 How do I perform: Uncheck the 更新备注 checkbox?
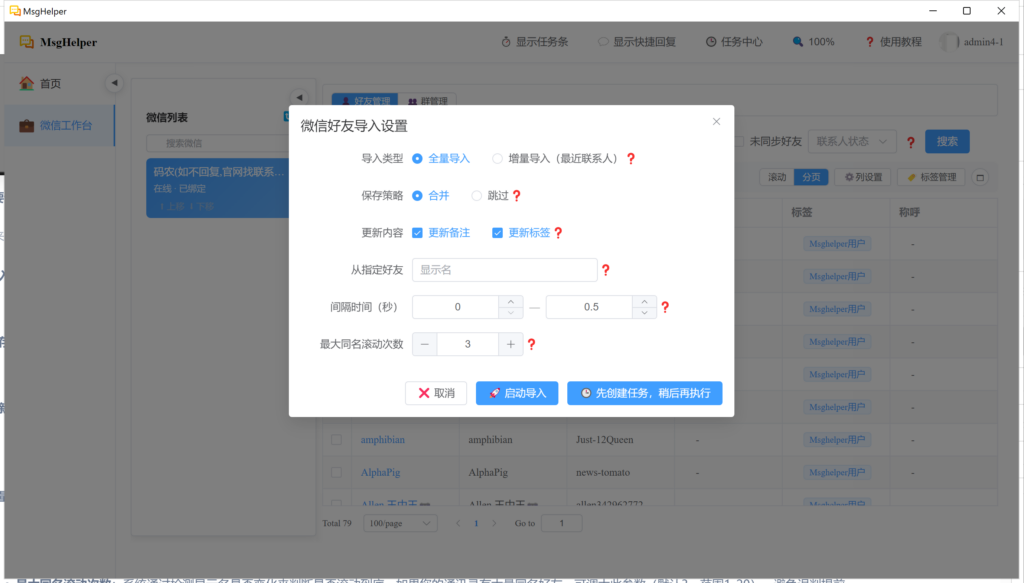point(418,233)
